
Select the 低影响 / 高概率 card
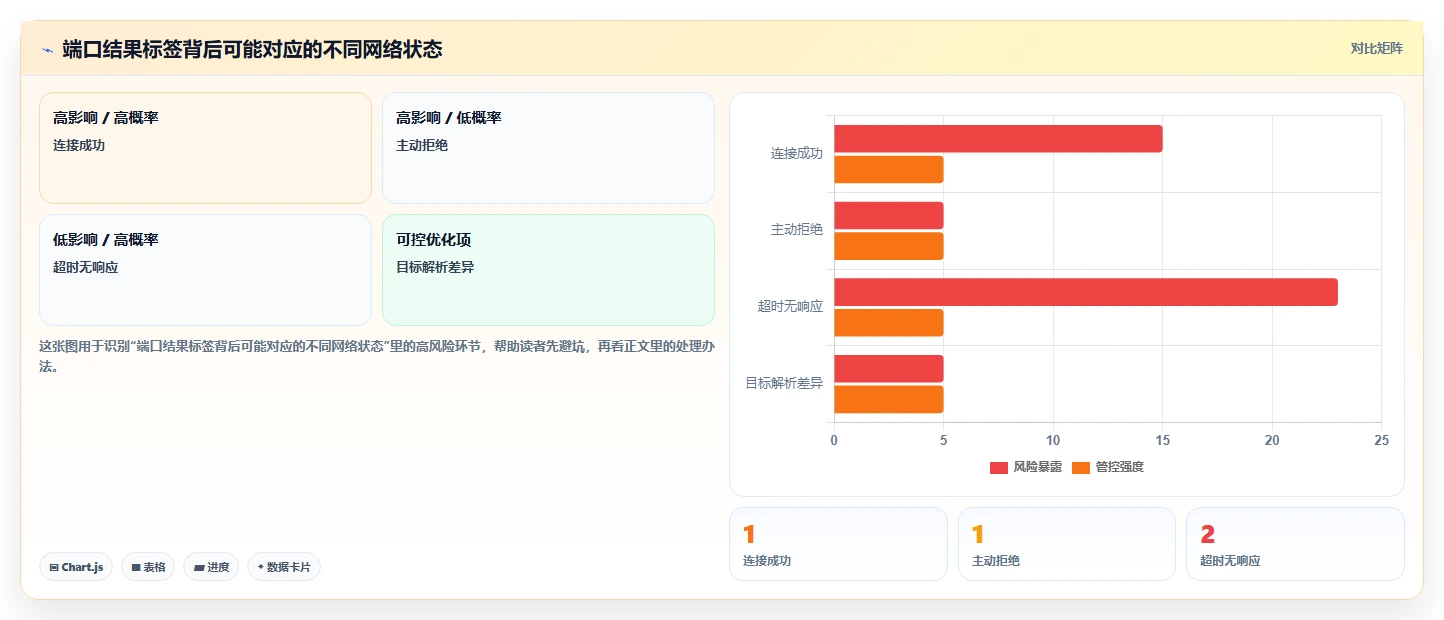coord(205,270)
